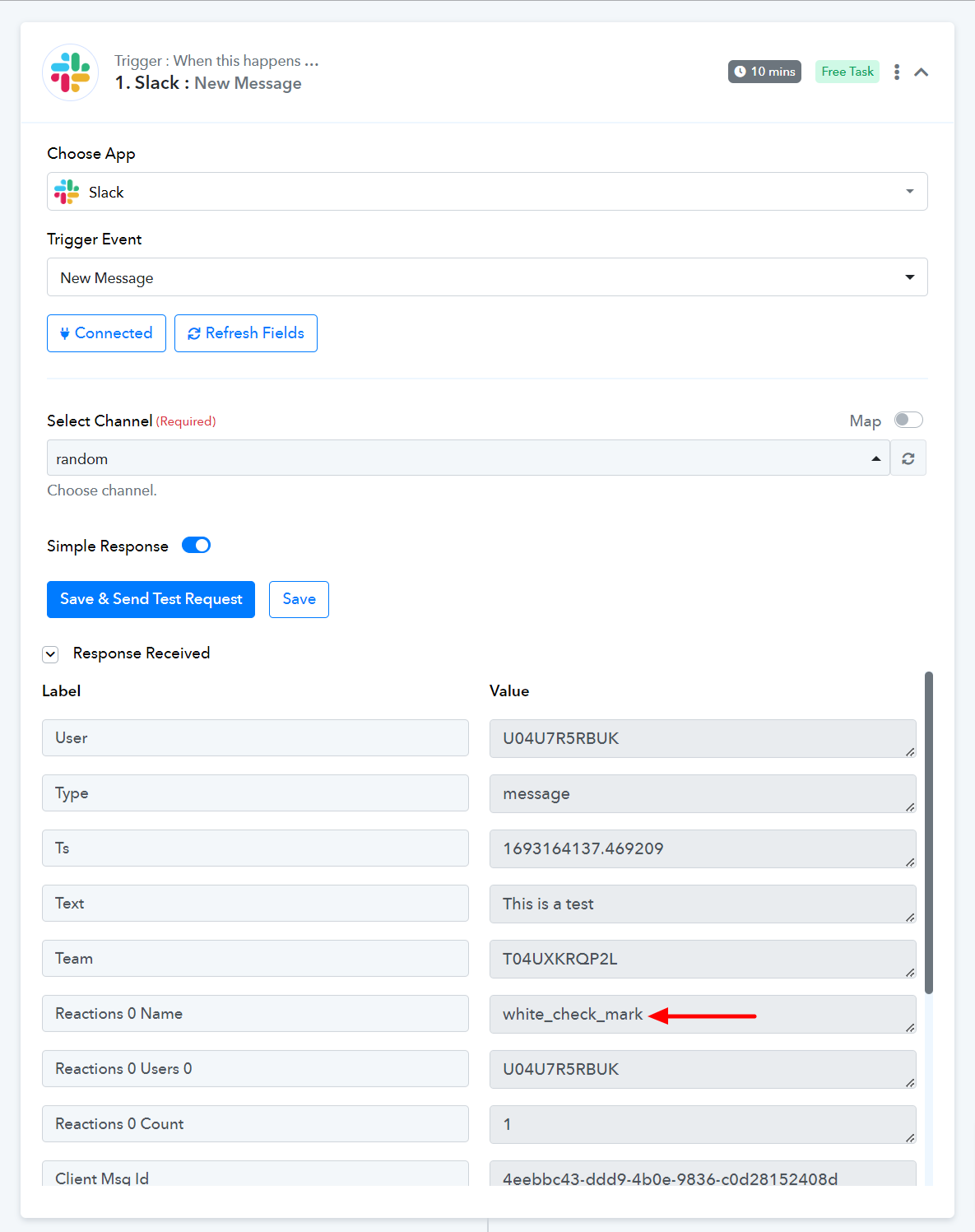Toggle the Simple Response switch
The width and height of the screenshot is (975, 1232).
point(196,546)
